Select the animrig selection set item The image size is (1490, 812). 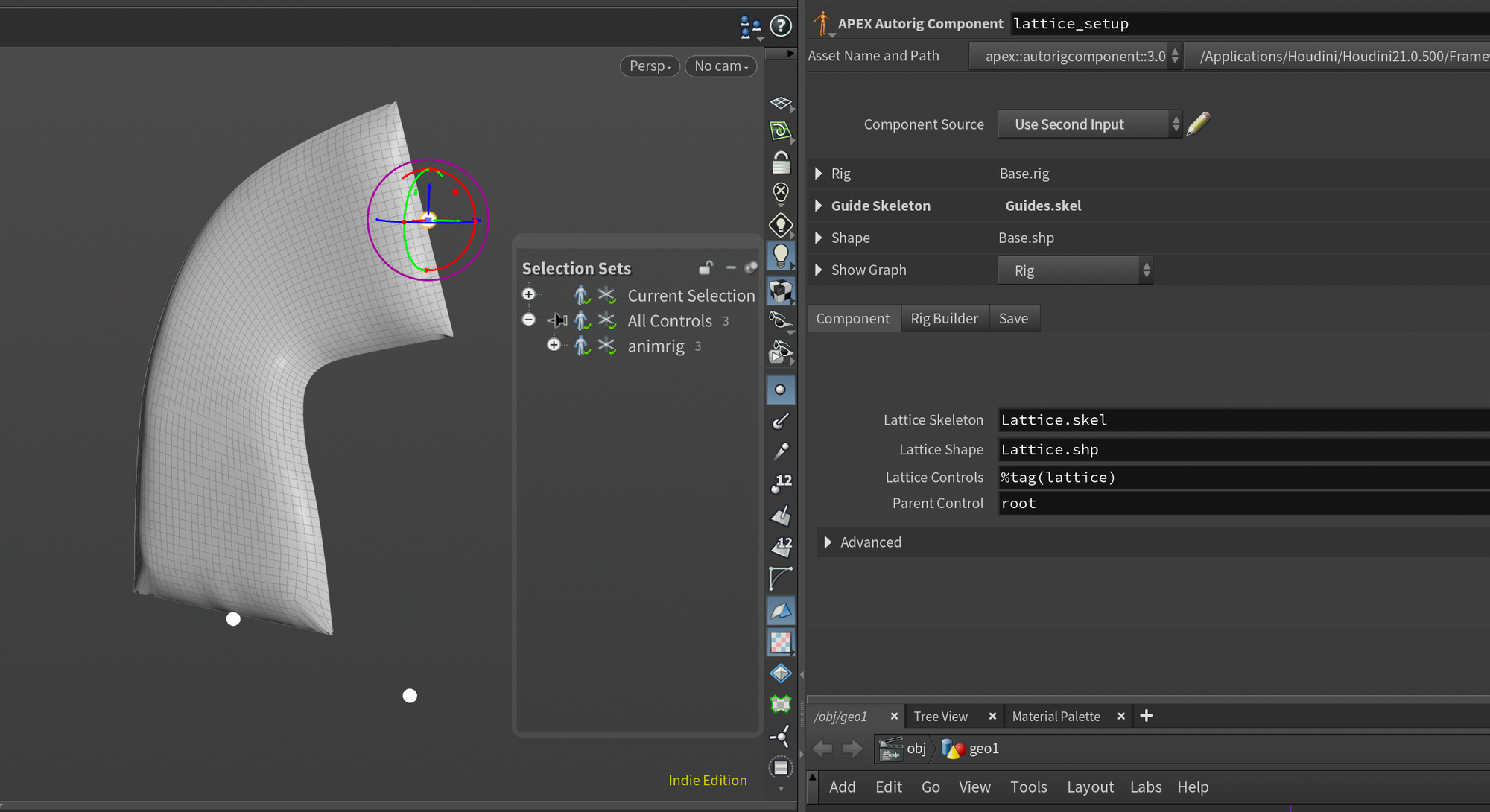pyautogui.click(x=656, y=346)
